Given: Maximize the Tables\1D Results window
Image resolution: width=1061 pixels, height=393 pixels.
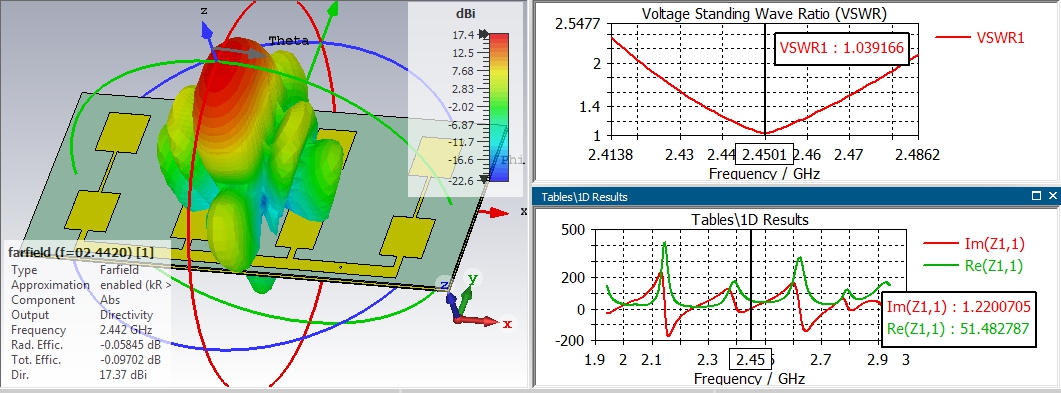Looking at the screenshot, I should point(1036,195).
